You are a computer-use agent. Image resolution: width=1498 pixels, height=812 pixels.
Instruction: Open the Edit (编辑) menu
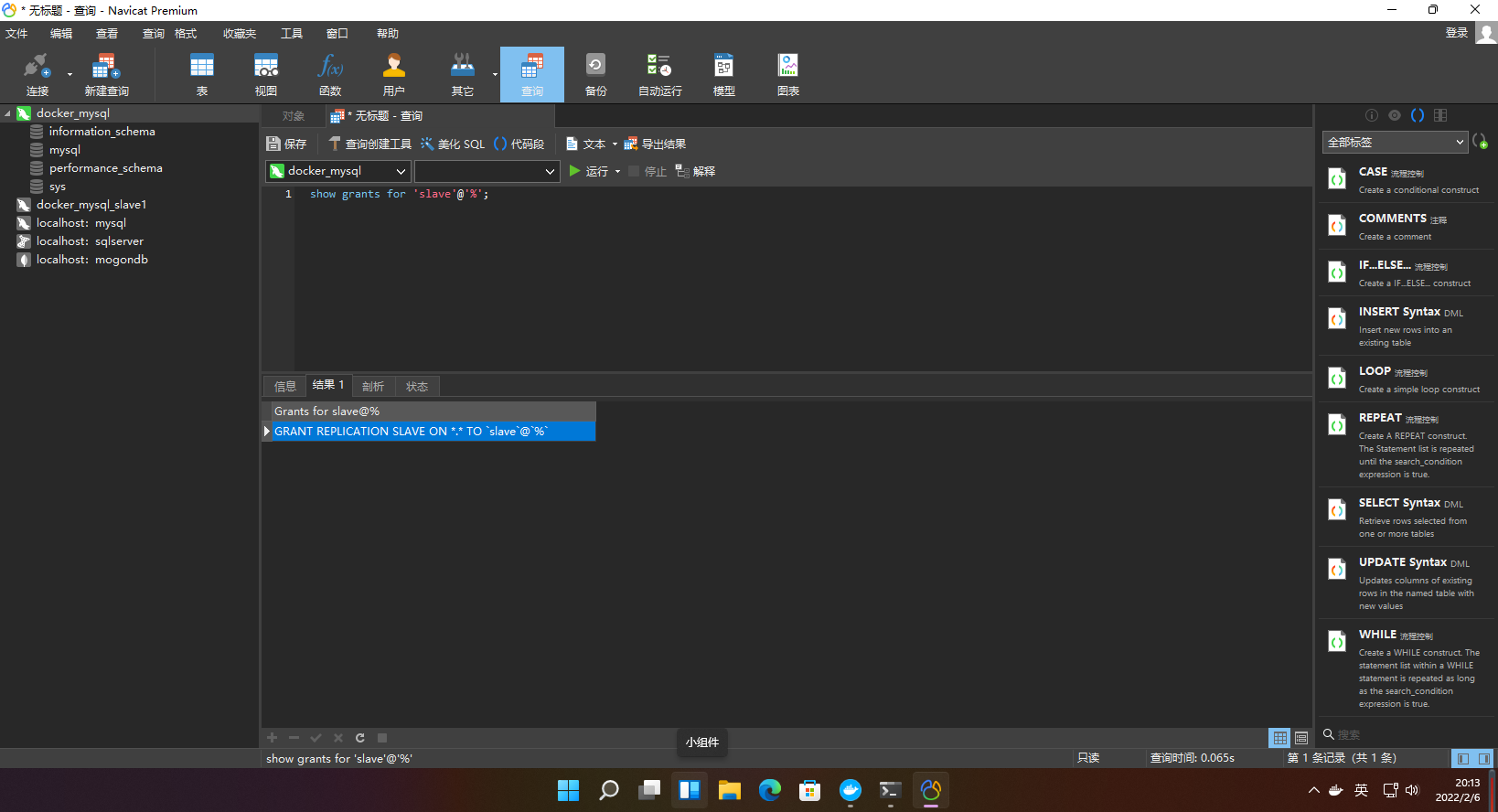tap(61, 34)
